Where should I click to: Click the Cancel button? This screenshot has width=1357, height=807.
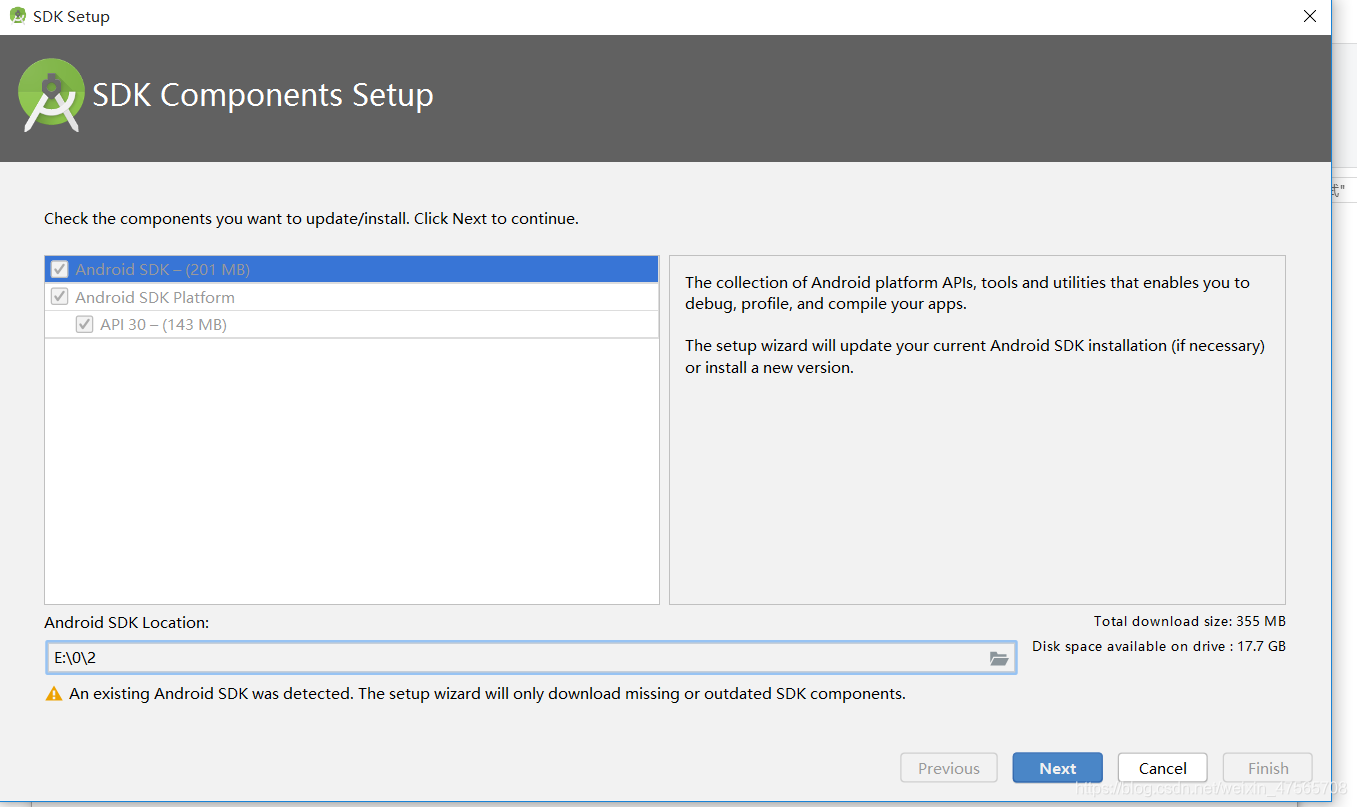click(1162, 768)
